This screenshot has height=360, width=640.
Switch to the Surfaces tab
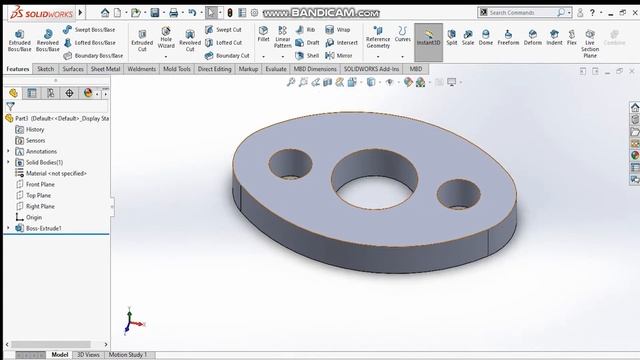click(x=73, y=69)
